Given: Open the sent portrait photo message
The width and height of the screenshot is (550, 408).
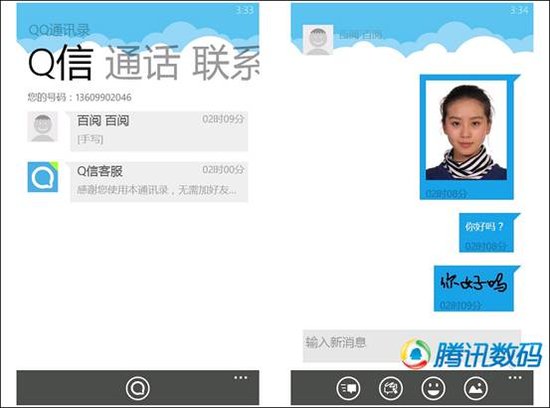Looking at the screenshot, I should tap(467, 137).
